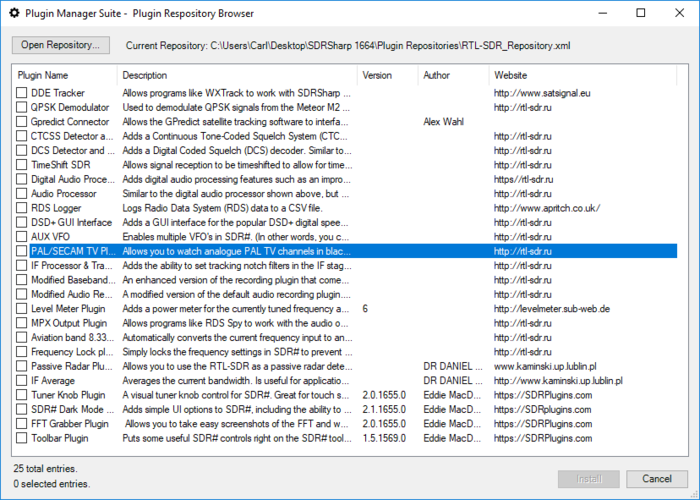700x500 pixels.
Task: Check the Tuner Knob Plugin checkbox
Action: point(21,395)
